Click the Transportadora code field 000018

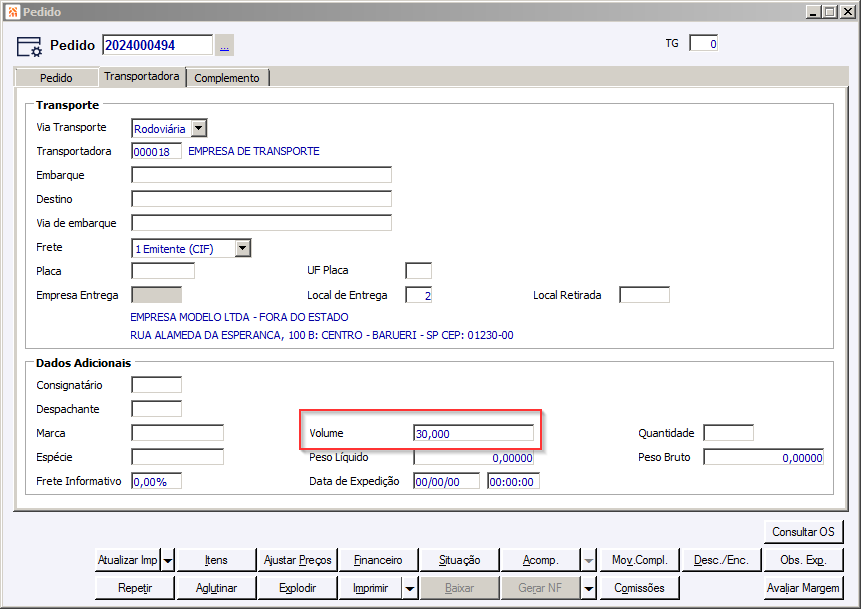coord(156,152)
